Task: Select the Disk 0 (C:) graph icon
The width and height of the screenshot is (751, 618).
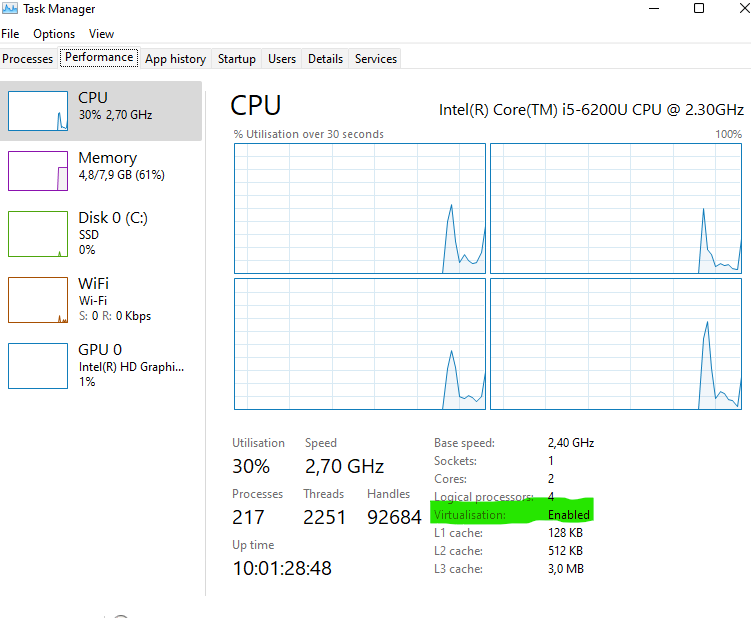Action: pos(38,234)
